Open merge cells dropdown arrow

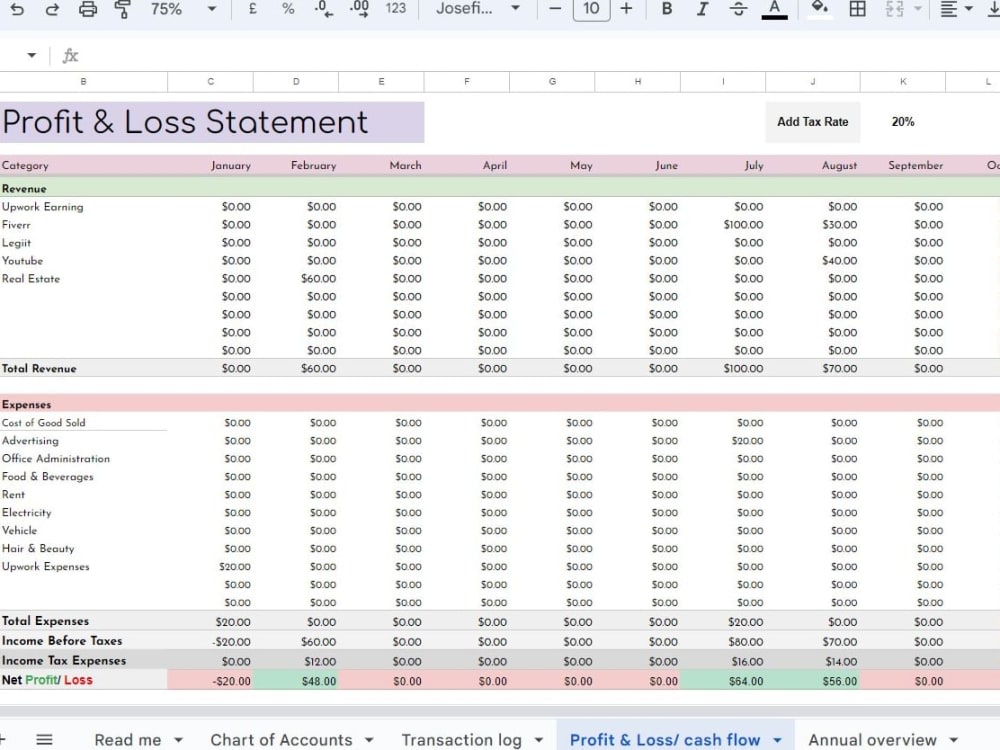click(918, 9)
